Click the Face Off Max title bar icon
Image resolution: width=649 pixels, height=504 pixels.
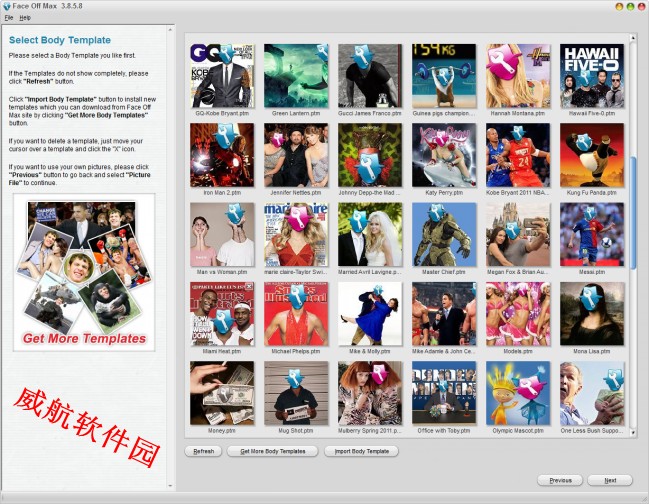tap(6, 6)
